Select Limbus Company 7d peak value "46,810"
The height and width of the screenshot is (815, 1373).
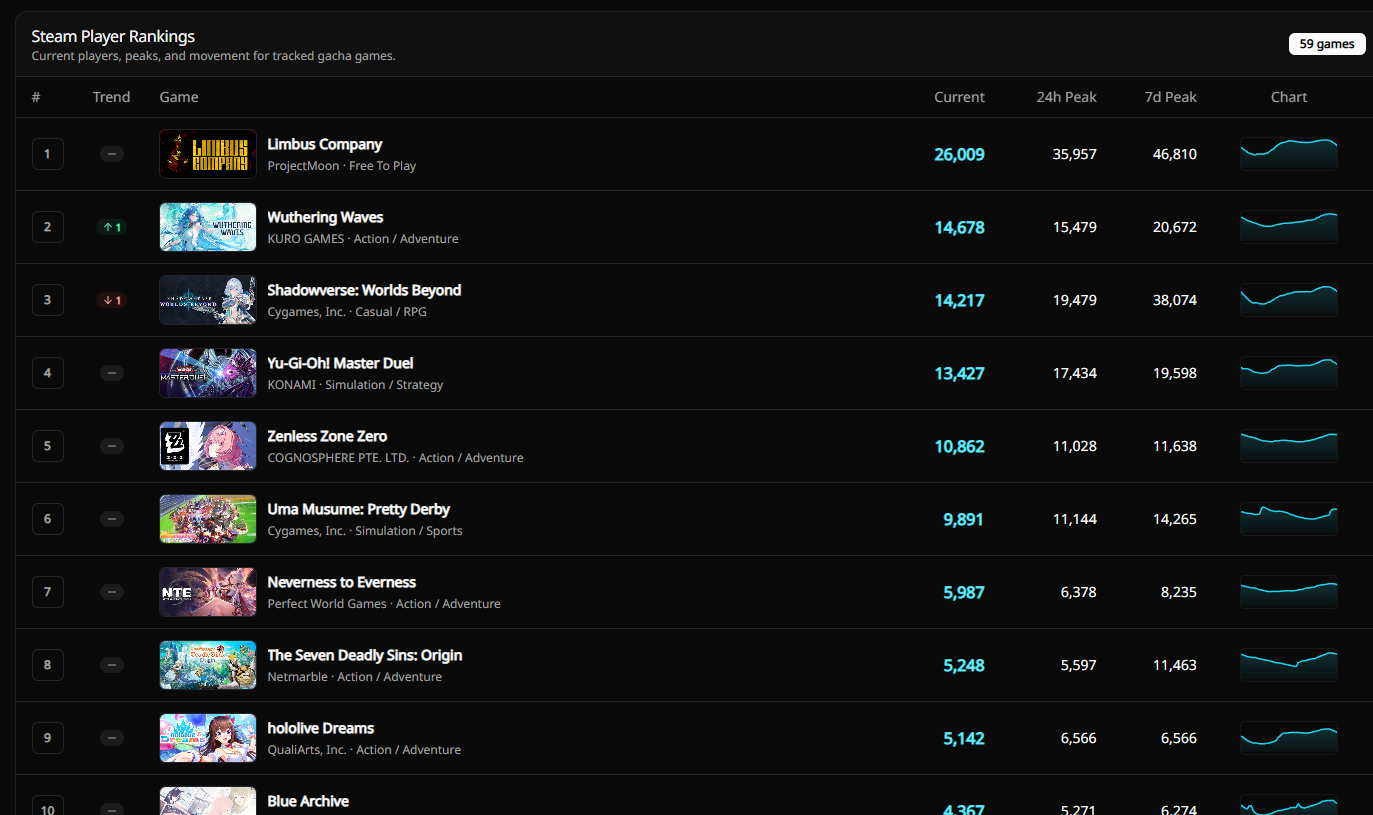tap(1175, 154)
